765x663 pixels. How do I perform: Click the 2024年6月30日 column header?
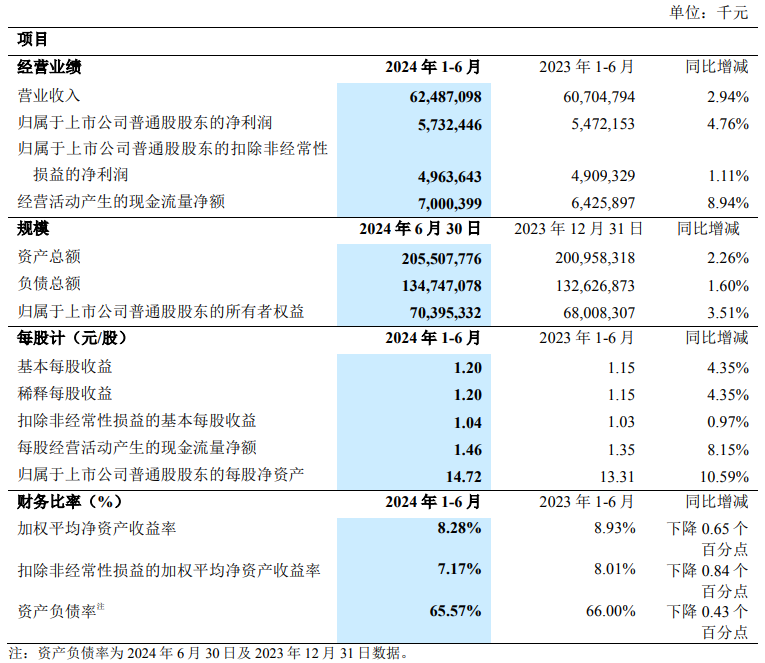tap(420, 228)
